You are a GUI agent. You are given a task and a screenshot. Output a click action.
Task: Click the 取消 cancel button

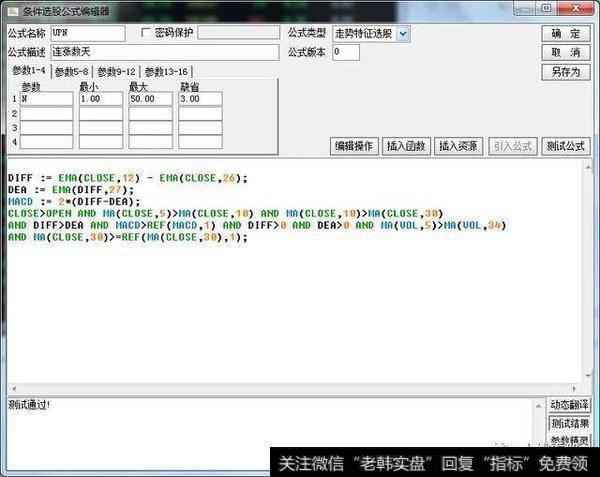(x=566, y=52)
